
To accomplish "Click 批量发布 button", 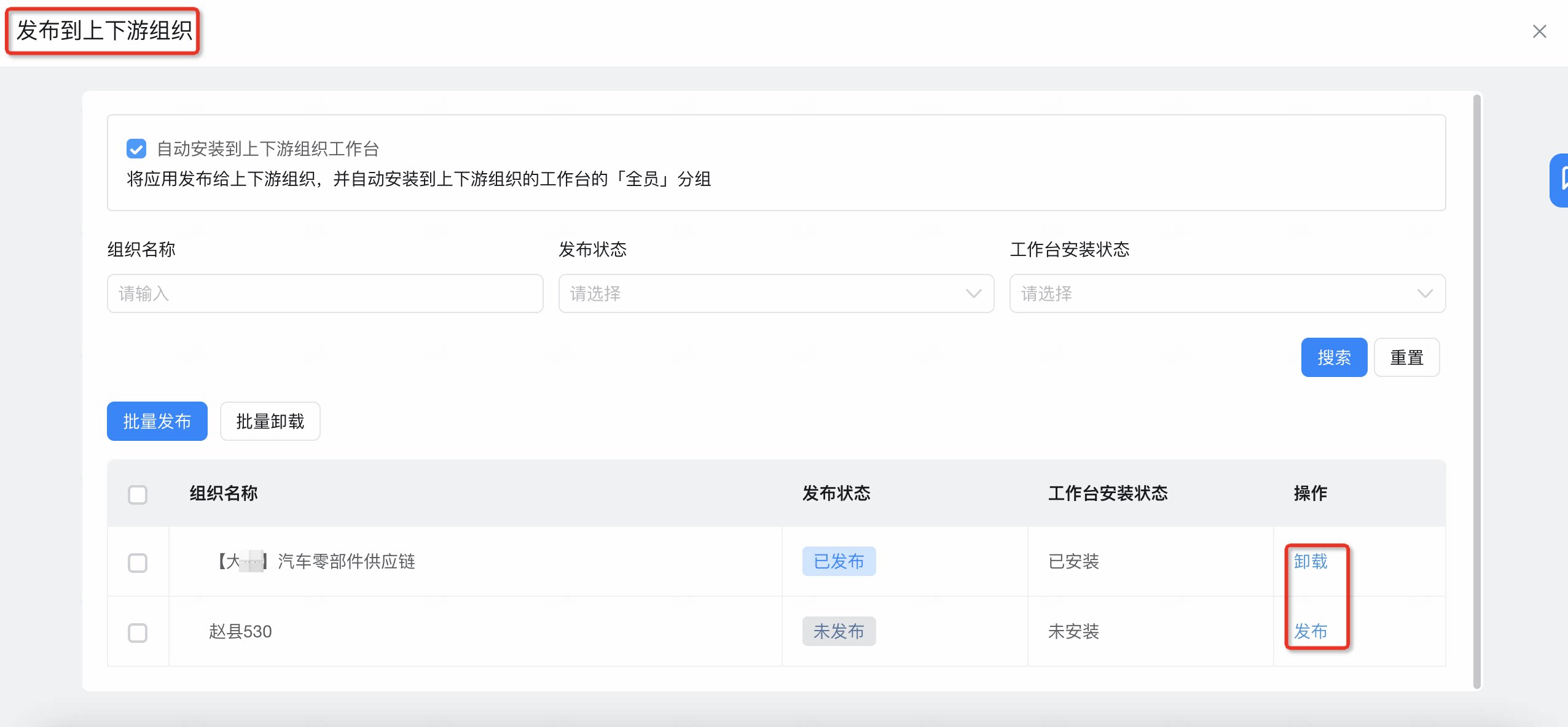I will 157,421.
